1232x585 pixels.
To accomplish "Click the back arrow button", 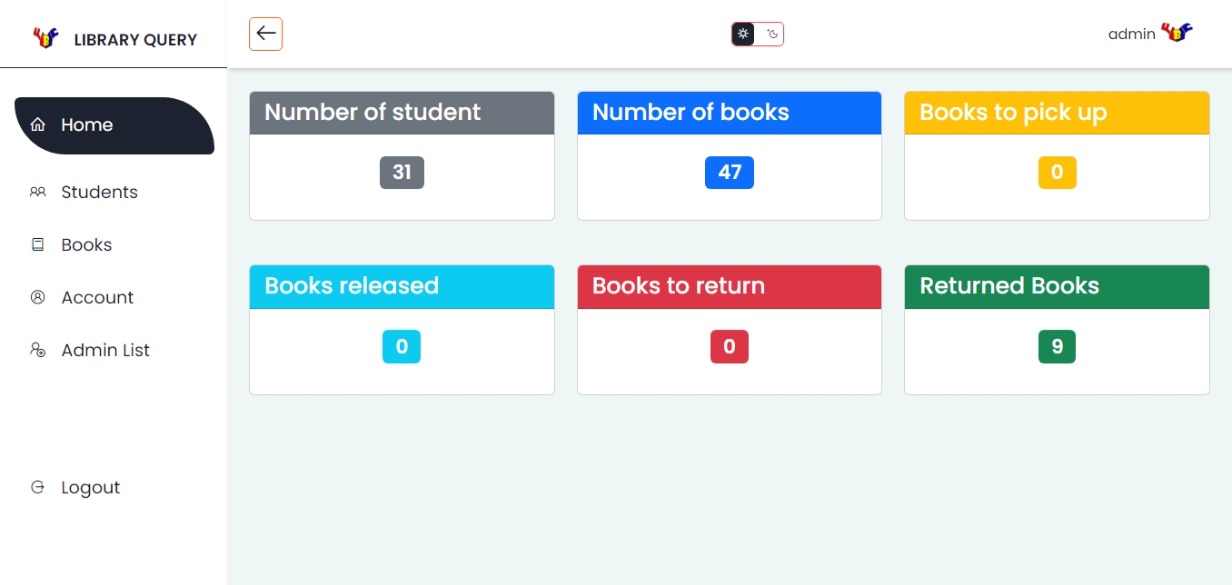I will 266,34.
